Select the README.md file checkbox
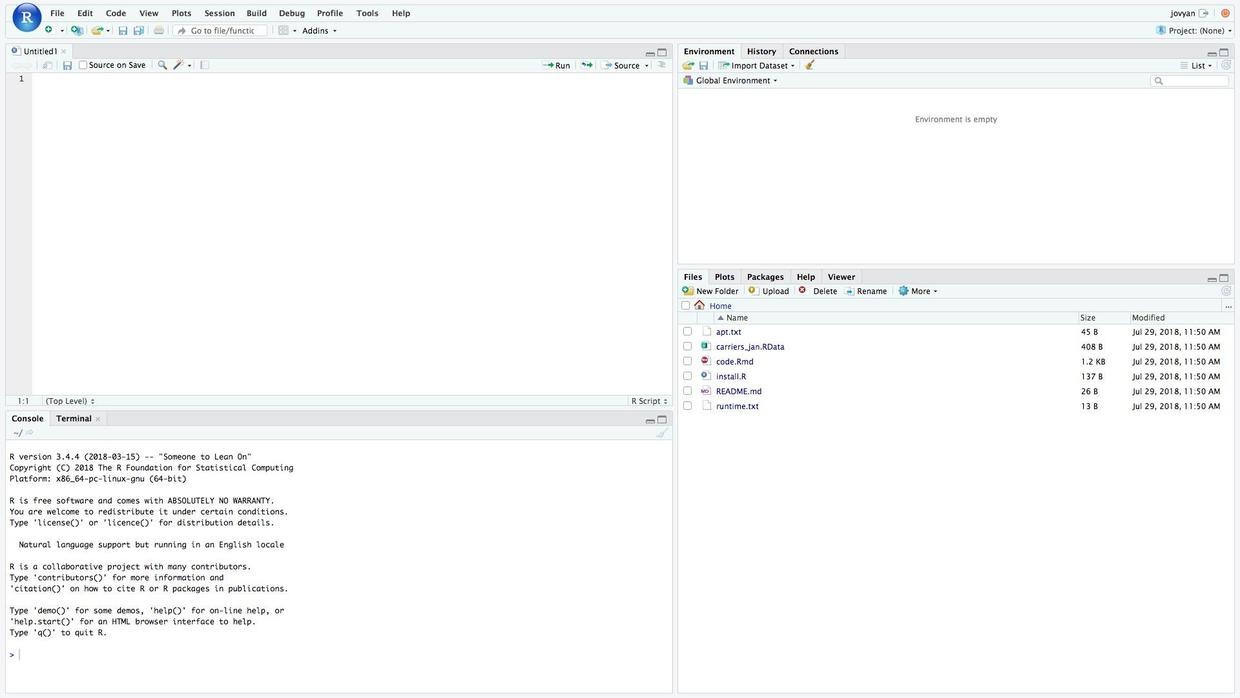This screenshot has width=1240, height=698. 687,392
